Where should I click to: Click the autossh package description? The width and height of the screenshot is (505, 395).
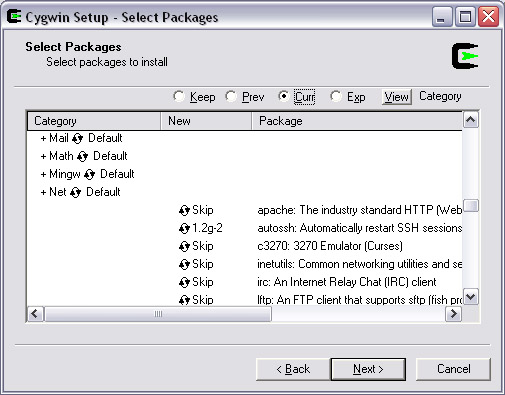pyautogui.click(x=360, y=228)
